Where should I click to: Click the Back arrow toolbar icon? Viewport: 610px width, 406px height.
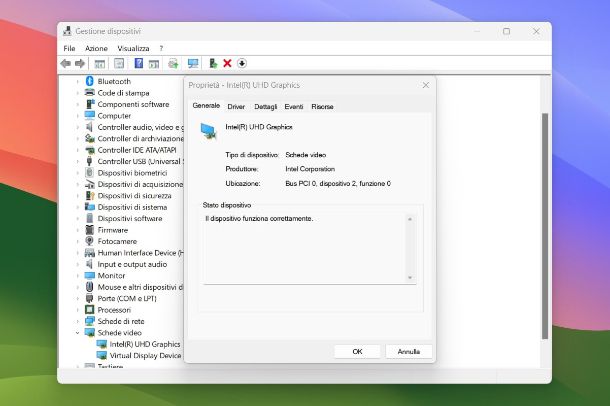tap(65, 63)
